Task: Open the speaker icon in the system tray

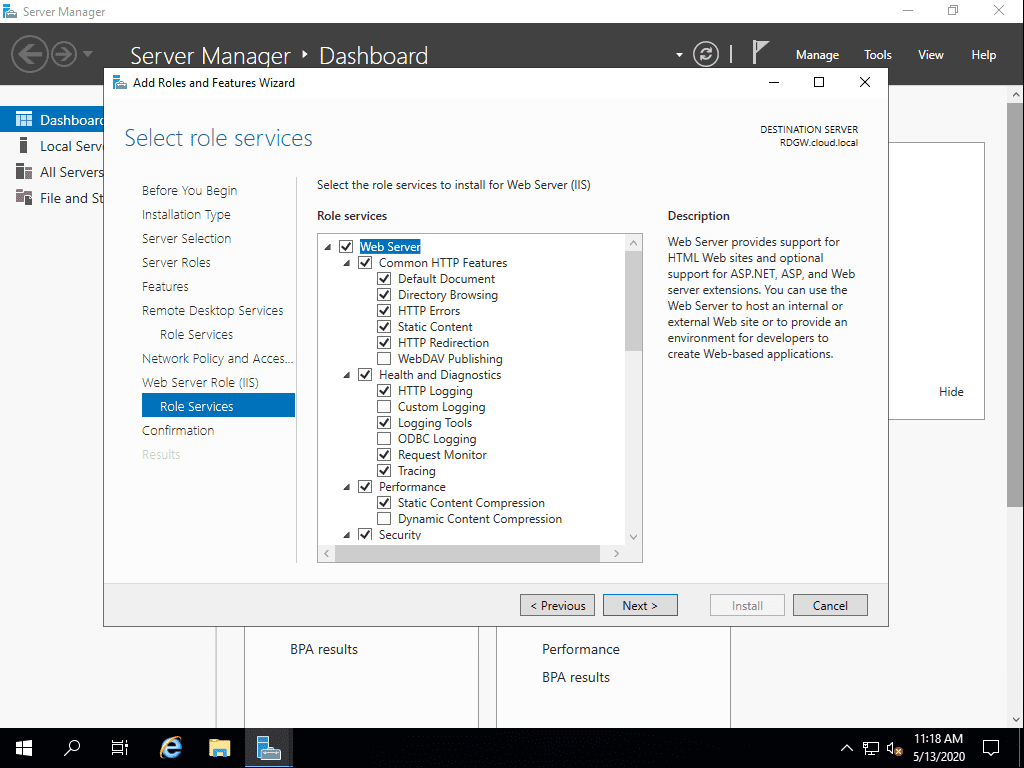Action: (894, 747)
